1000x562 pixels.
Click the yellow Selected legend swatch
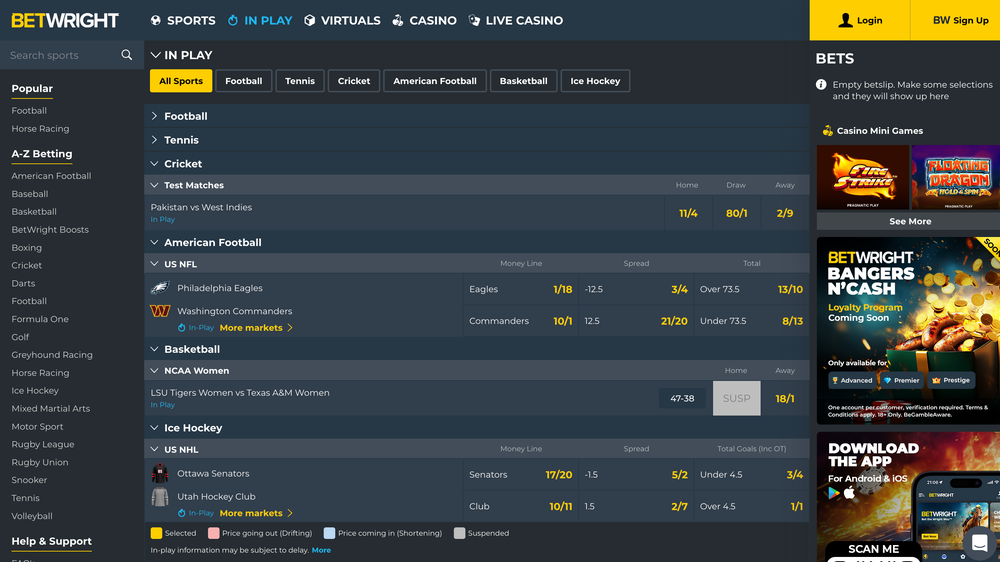click(x=156, y=533)
